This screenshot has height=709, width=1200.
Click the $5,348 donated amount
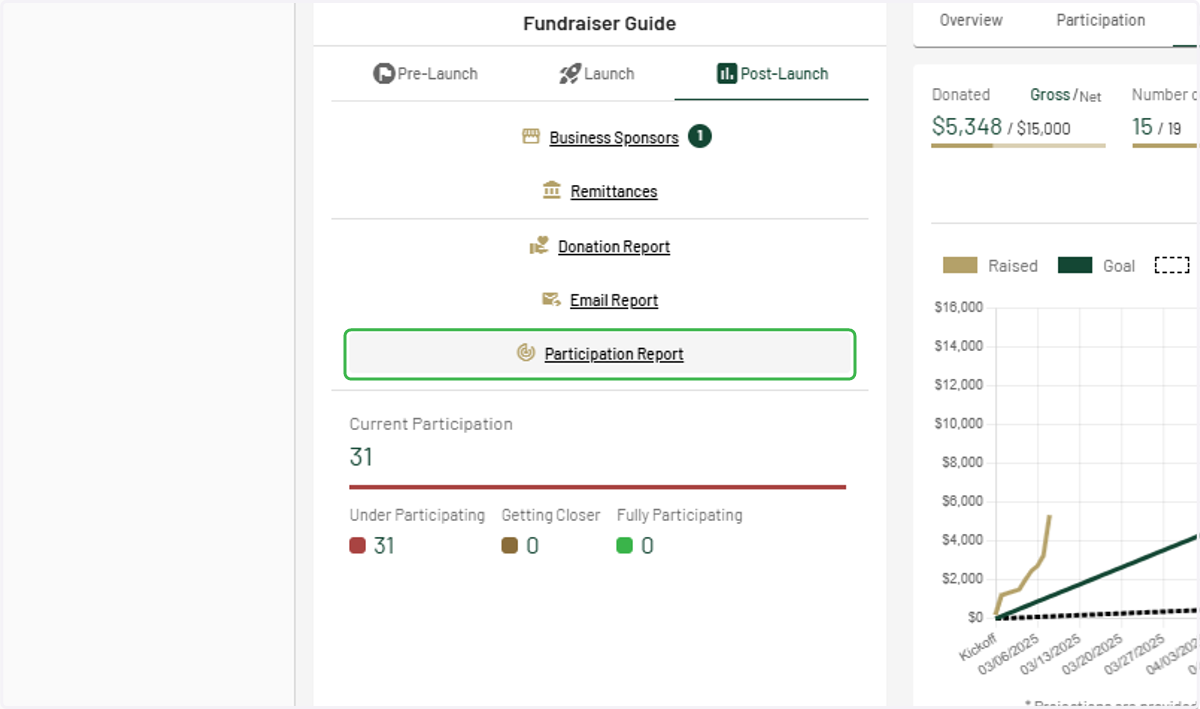click(967, 126)
